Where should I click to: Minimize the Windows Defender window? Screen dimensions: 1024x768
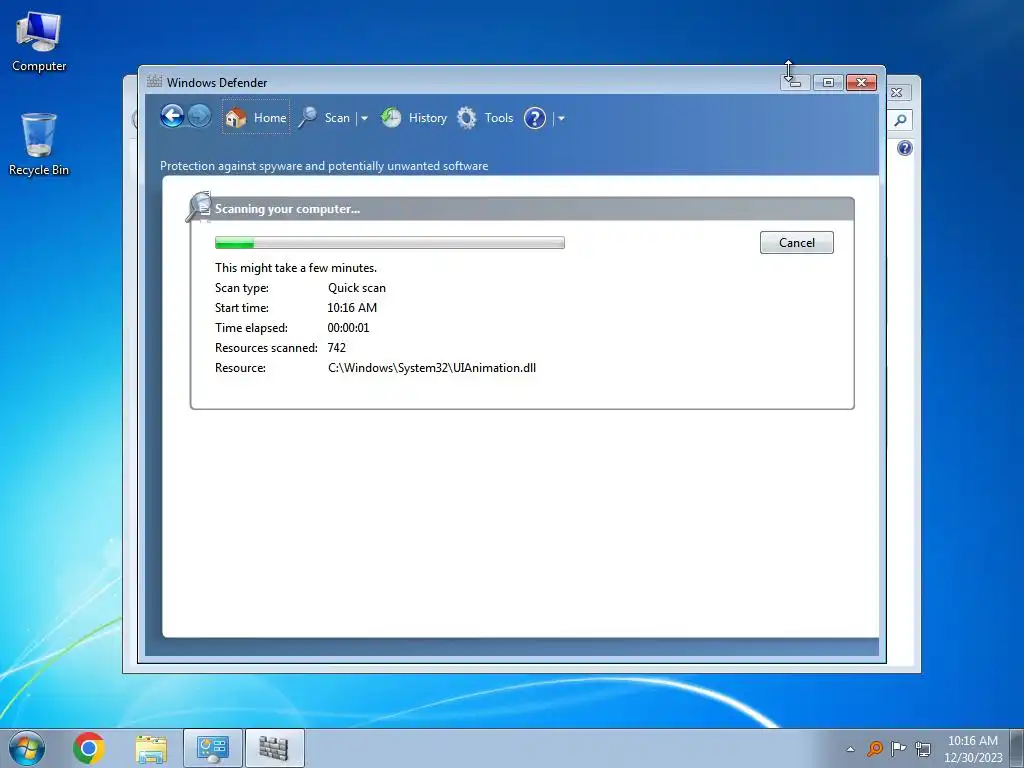pos(795,83)
